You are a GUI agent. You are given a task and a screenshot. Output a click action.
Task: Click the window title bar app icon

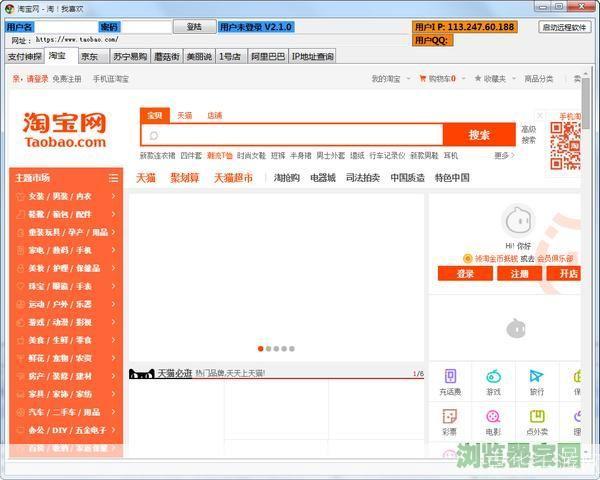[10, 8]
